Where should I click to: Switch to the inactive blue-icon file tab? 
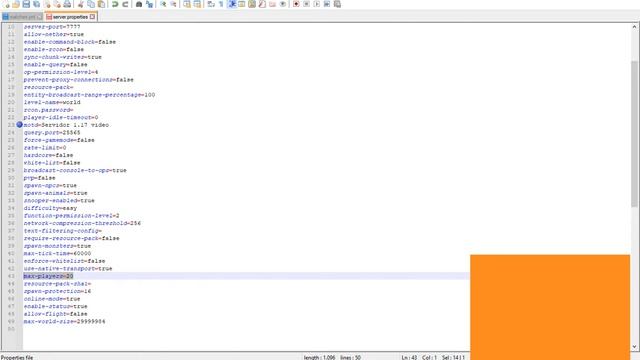coord(22,17)
